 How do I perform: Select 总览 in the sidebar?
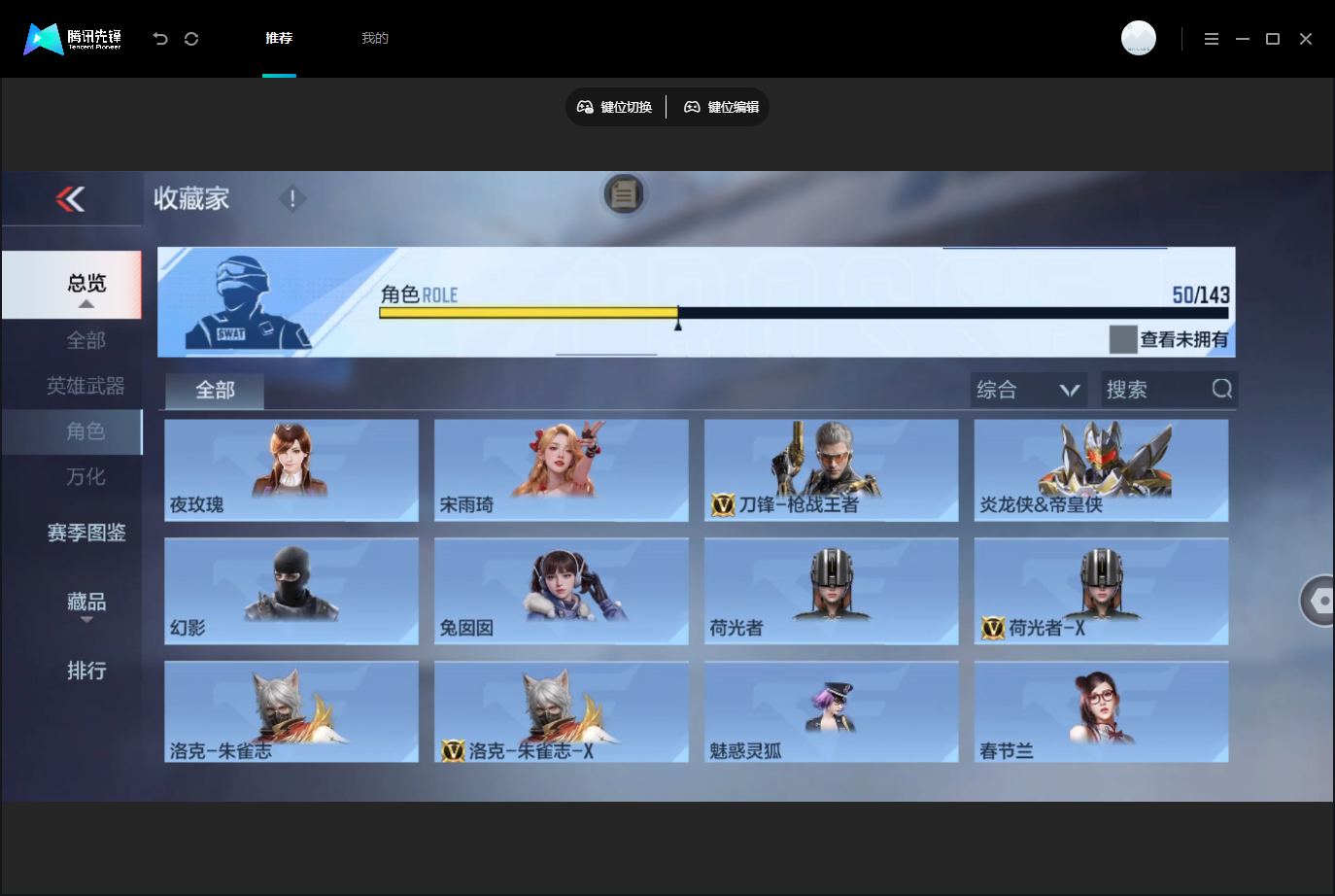(x=72, y=285)
